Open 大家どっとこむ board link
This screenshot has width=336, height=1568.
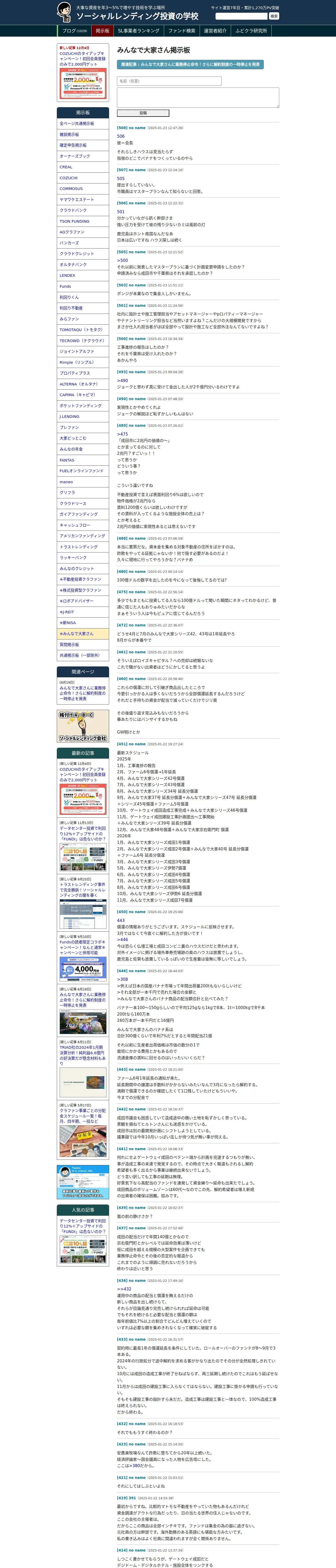click(x=83, y=438)
